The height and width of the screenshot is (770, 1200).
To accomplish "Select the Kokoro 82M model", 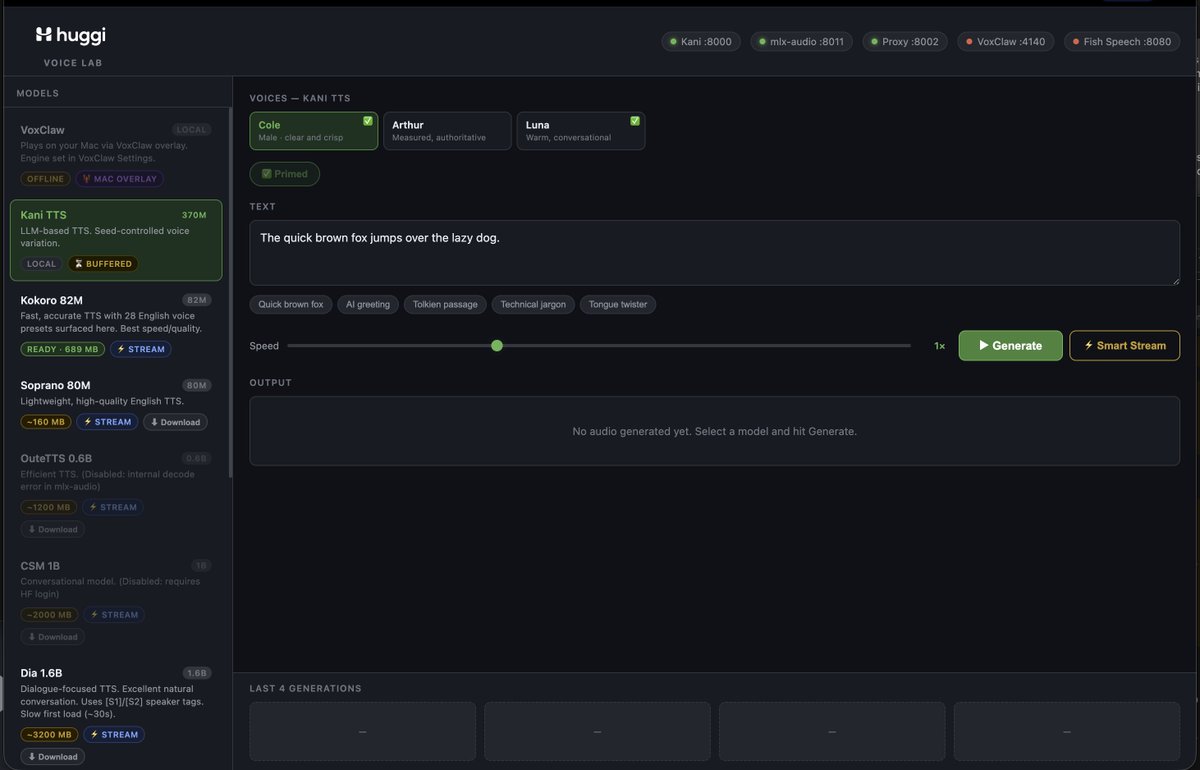I will [x=116, y=325].
